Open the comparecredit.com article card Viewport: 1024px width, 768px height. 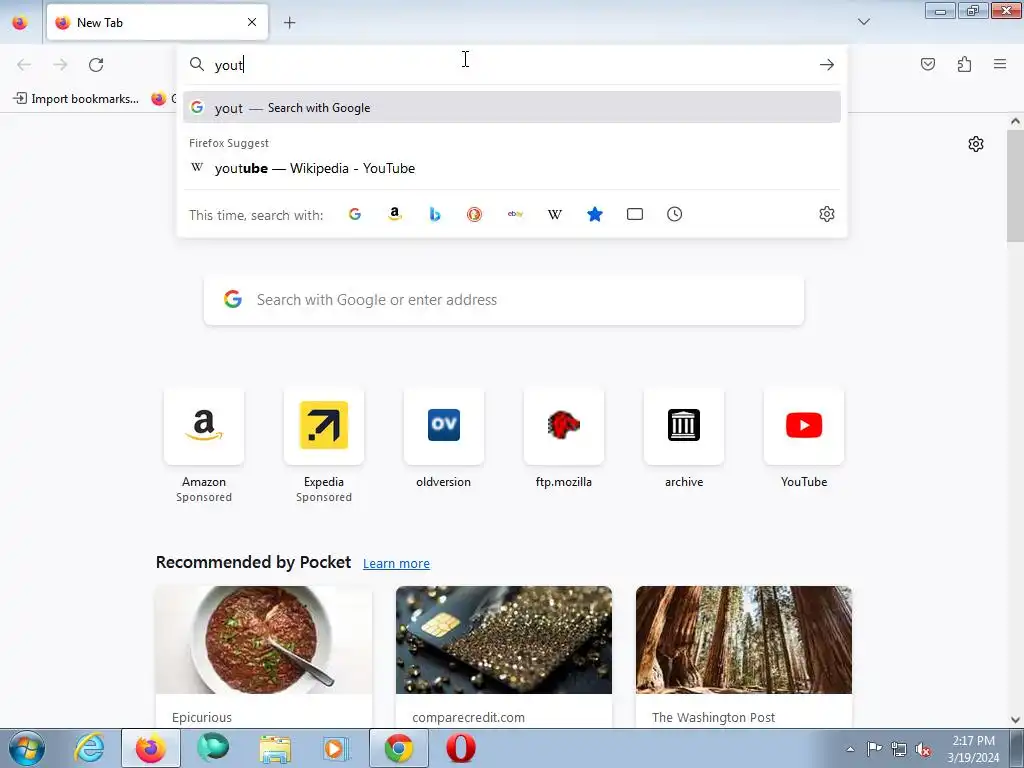click(504, 656)
